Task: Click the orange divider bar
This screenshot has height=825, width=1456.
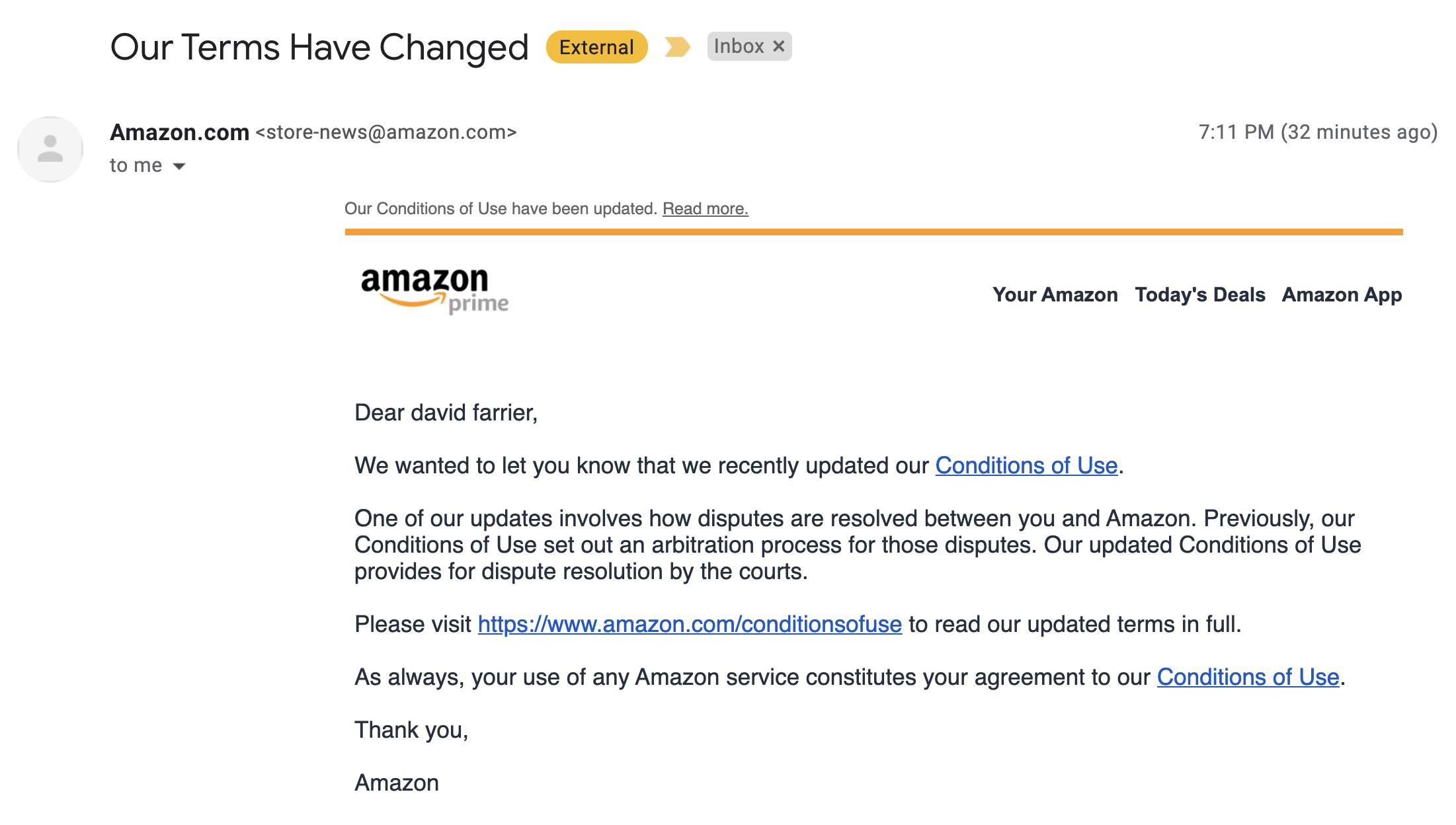Action: 873,232
